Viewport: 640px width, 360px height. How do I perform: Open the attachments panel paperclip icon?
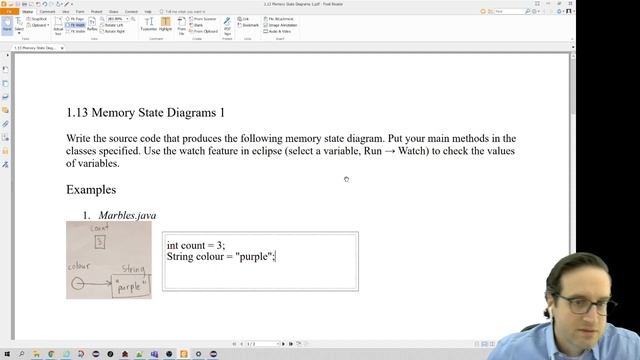pos(5,124)
